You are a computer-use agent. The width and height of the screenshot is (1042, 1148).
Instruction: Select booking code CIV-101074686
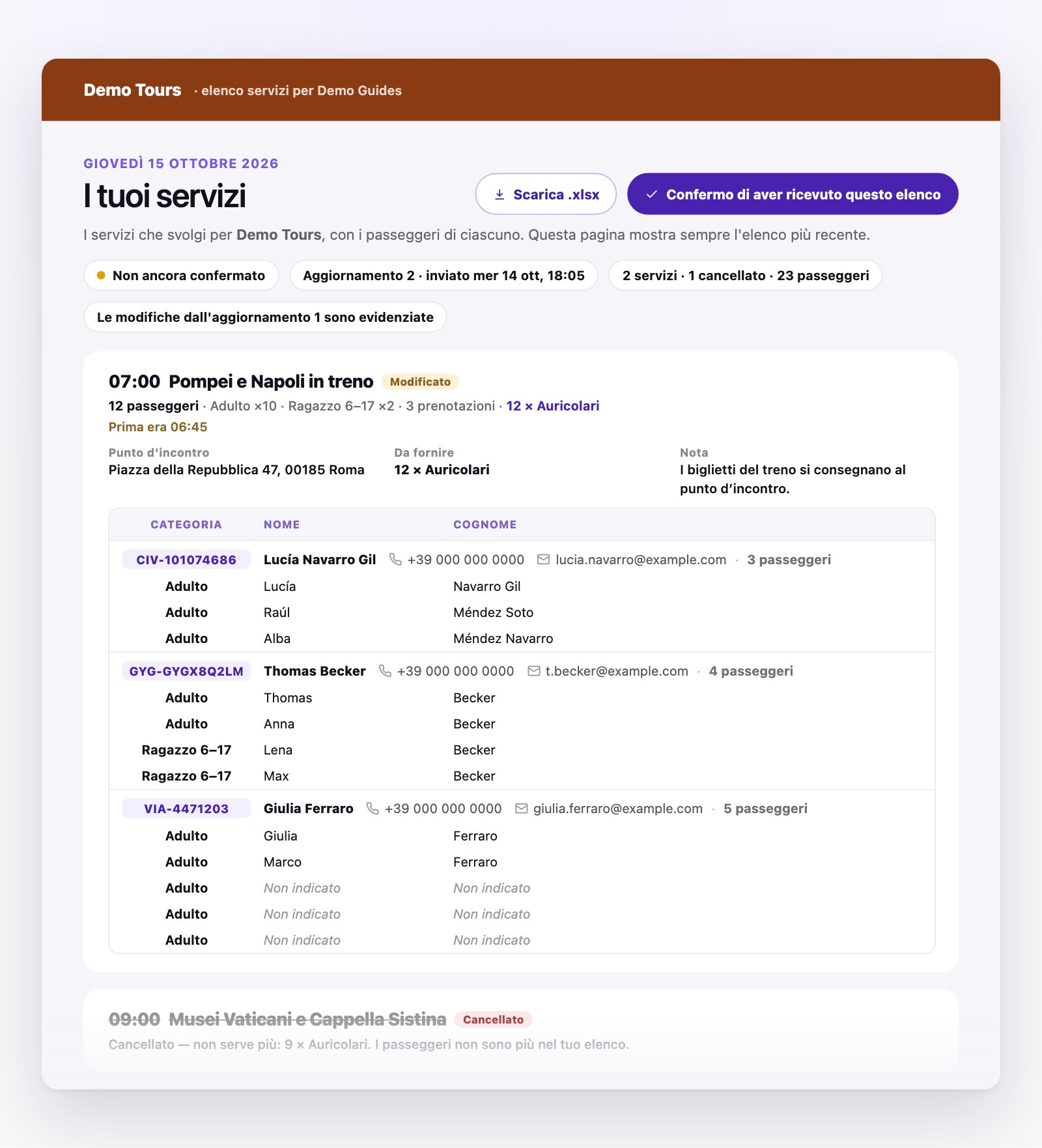pos(186,560)
